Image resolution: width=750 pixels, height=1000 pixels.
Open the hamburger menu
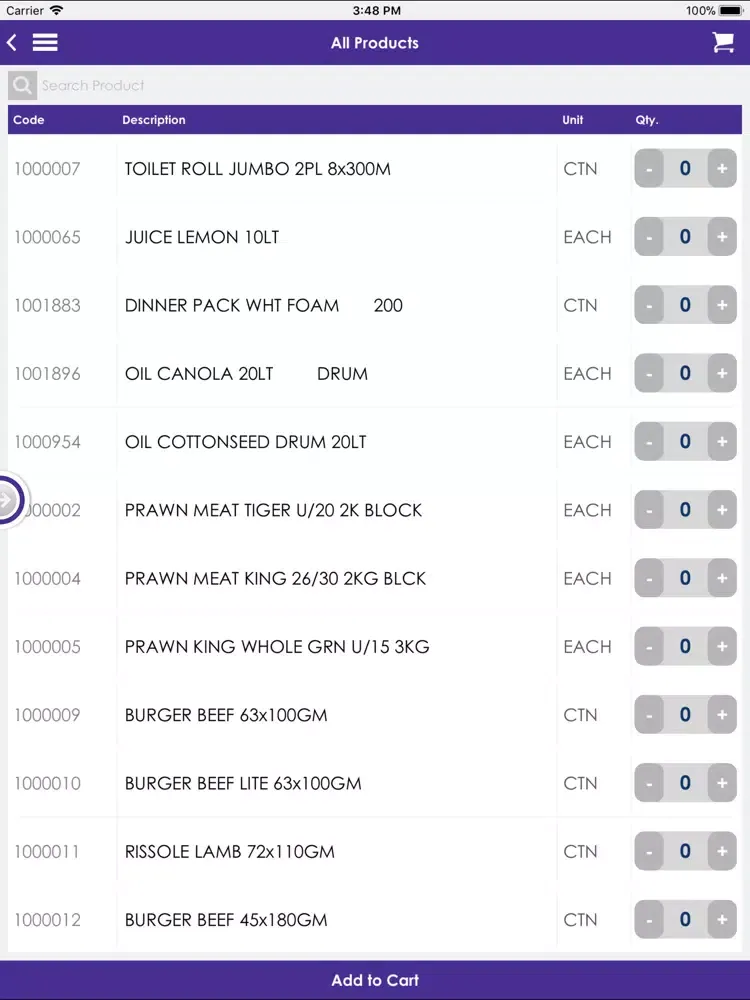(45, 43)
